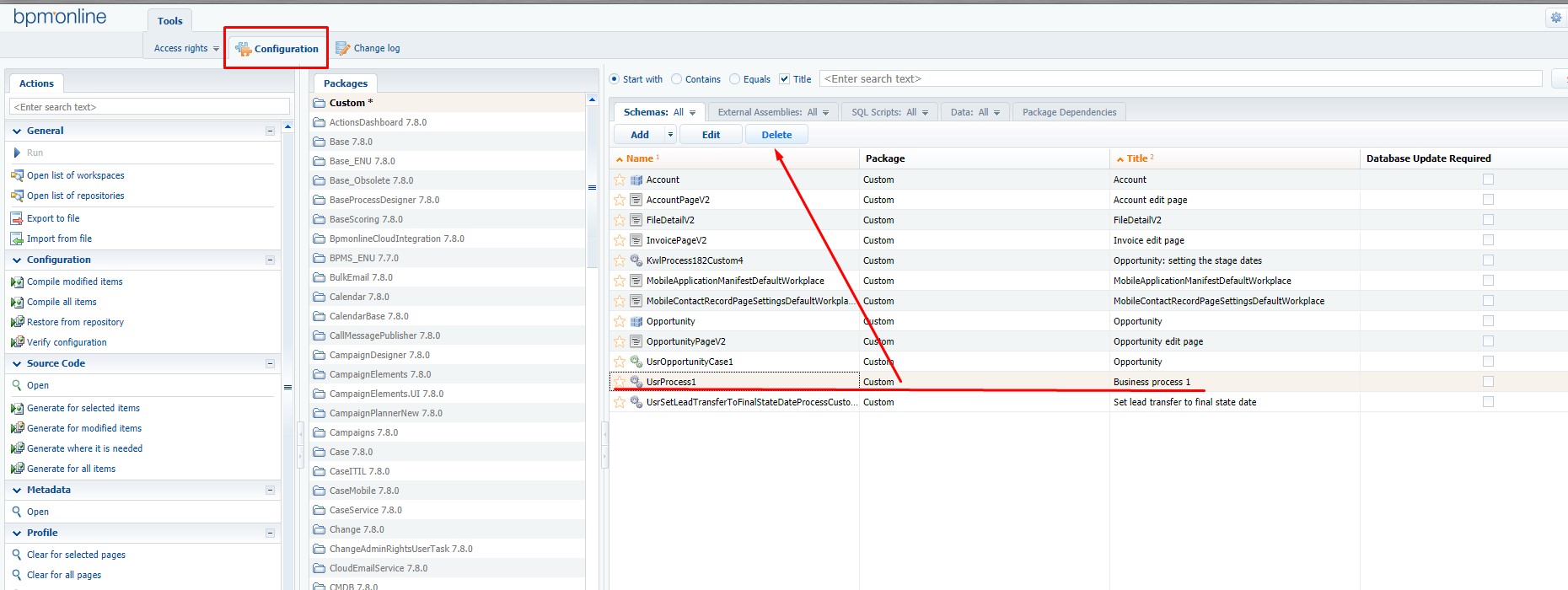The height and width of the screenshot is (590, 1568).
Task: Click the Source Code Open magnifier icon
Action: tap(17, 385)
